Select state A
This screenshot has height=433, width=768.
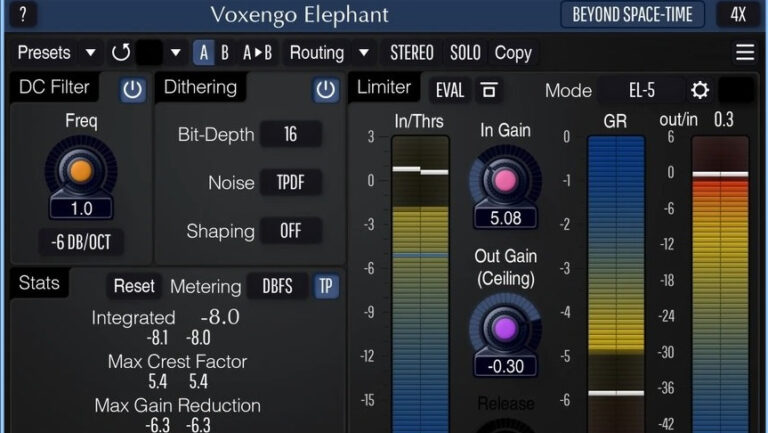[x=204, y=52]
